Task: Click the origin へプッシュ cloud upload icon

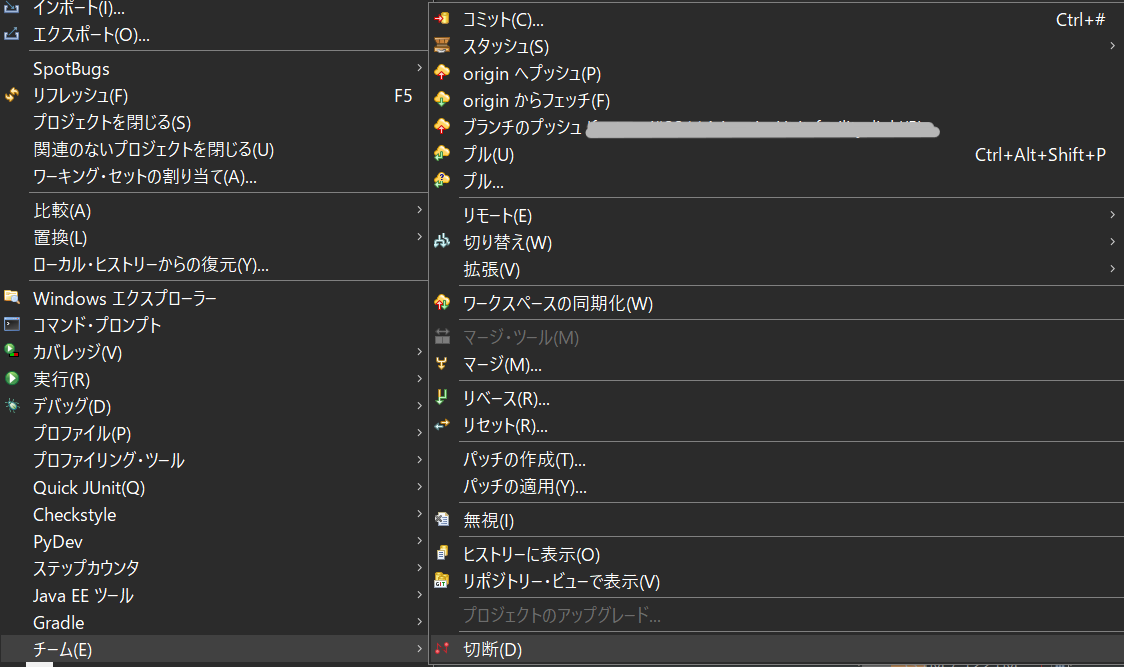Action: coord(441,73)
